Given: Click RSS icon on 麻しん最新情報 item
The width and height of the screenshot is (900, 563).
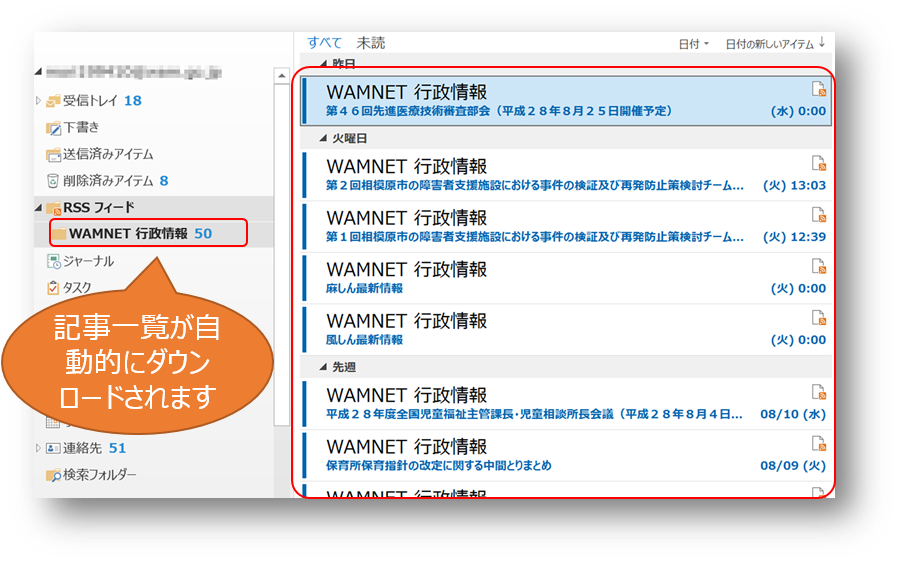Looking at the screenshot, I should click(x=818, y=266).
